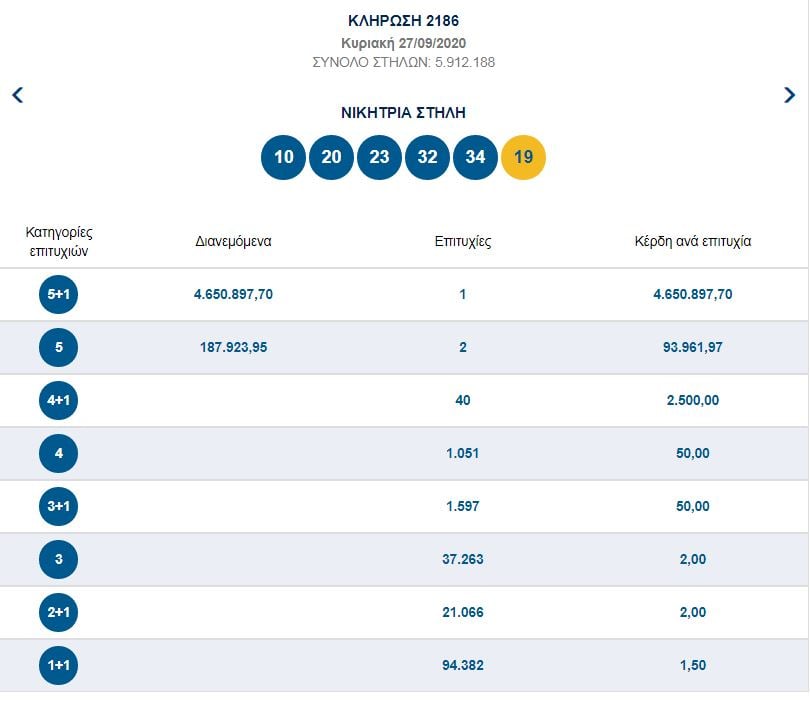The image size is (810, 705).
Task: Go to next draw with right arrow
Action: tap(790, 95)
